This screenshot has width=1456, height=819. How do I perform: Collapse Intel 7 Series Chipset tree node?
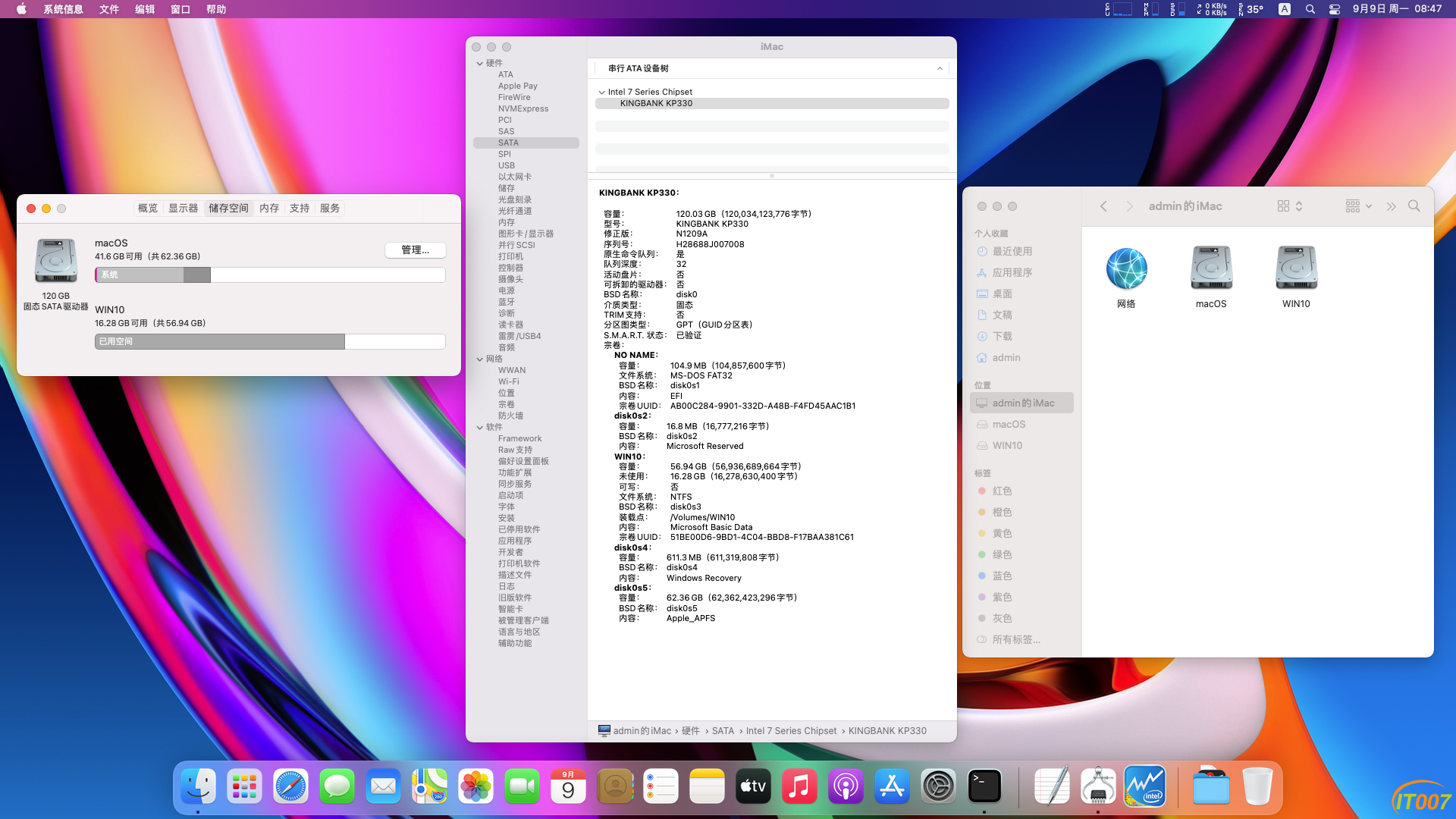pyautogui.click(x=601, y=93)
